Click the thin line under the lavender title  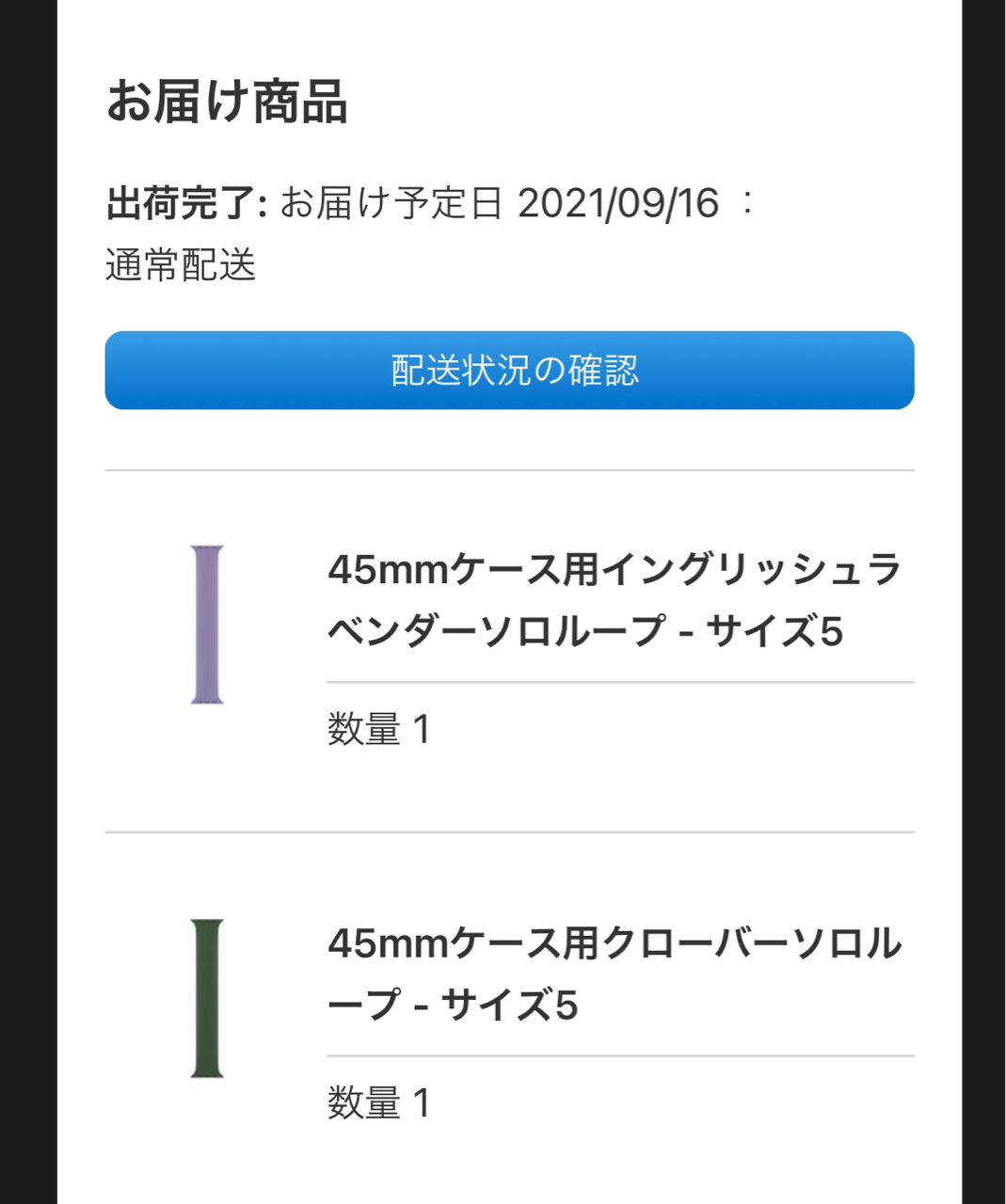point(620,682)
